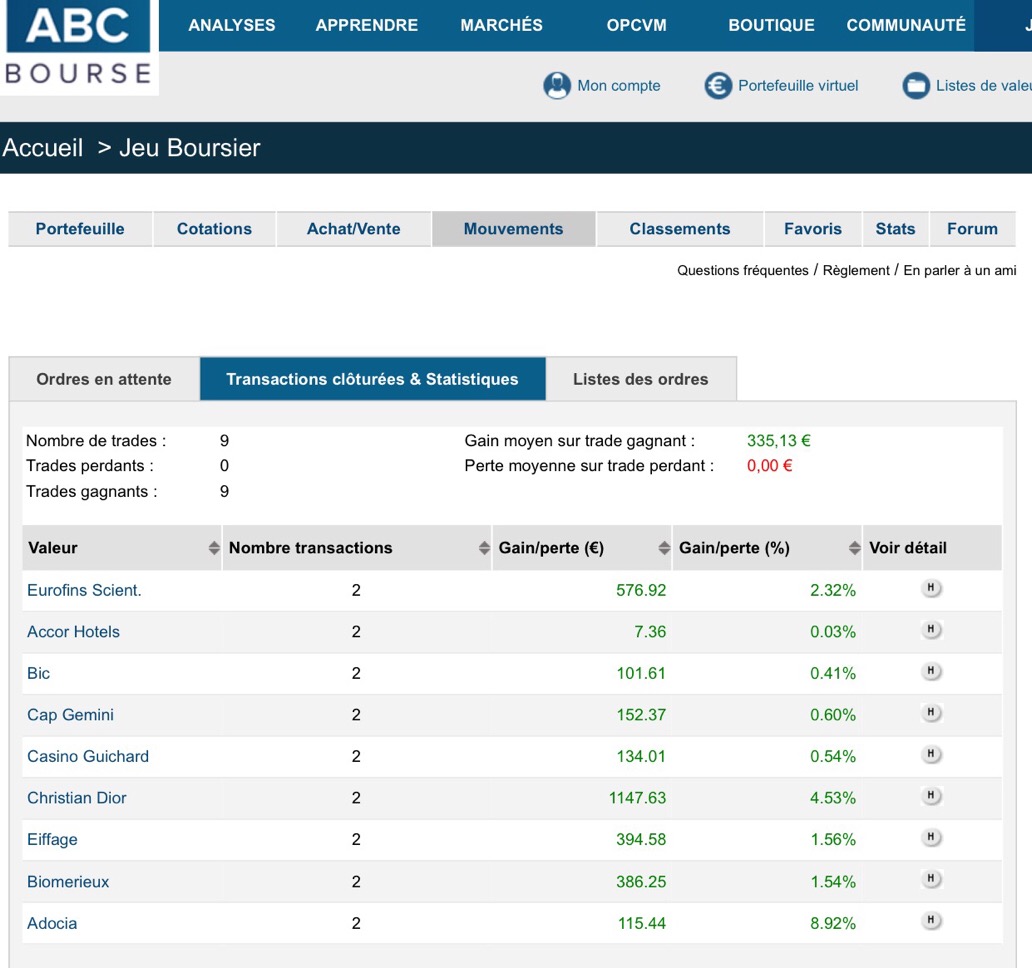The image size is (1032, 968).
Task: Go to the Achat/Vente tab
Action: (353, 229)
